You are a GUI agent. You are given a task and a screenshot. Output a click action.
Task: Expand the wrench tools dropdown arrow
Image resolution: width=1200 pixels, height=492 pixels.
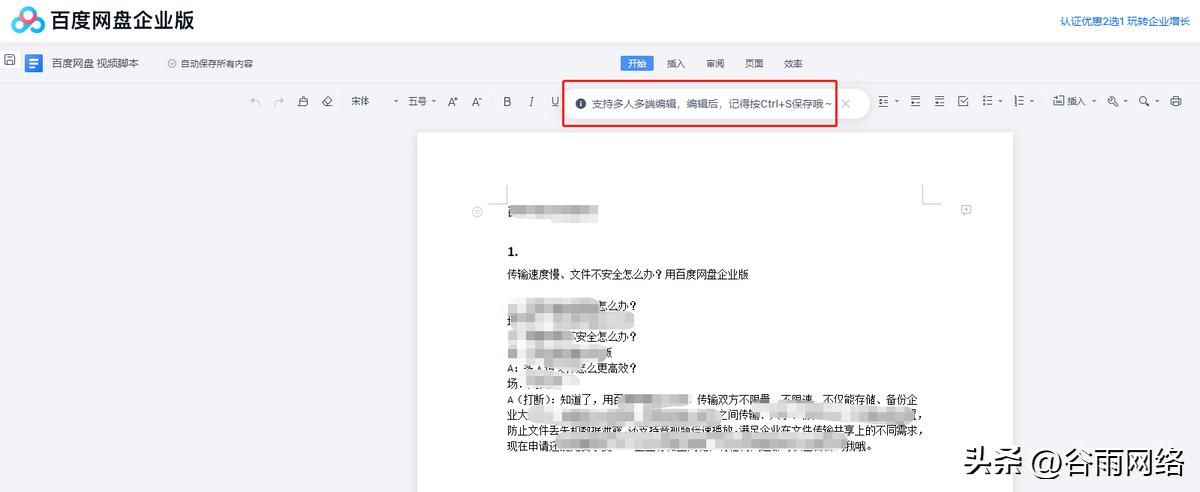(1126, 101)
